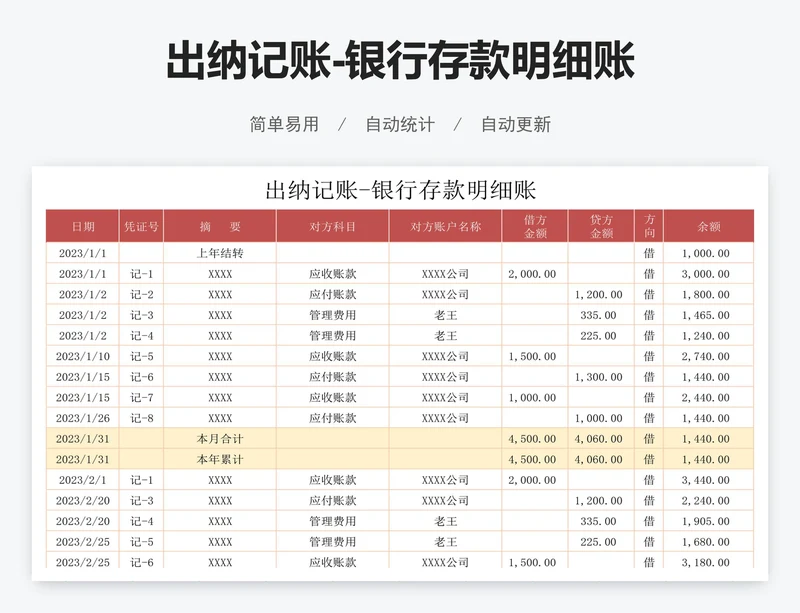The image size is (800, 613).
Task: Select balance cell 1,905.00
Action: (709, 521)
